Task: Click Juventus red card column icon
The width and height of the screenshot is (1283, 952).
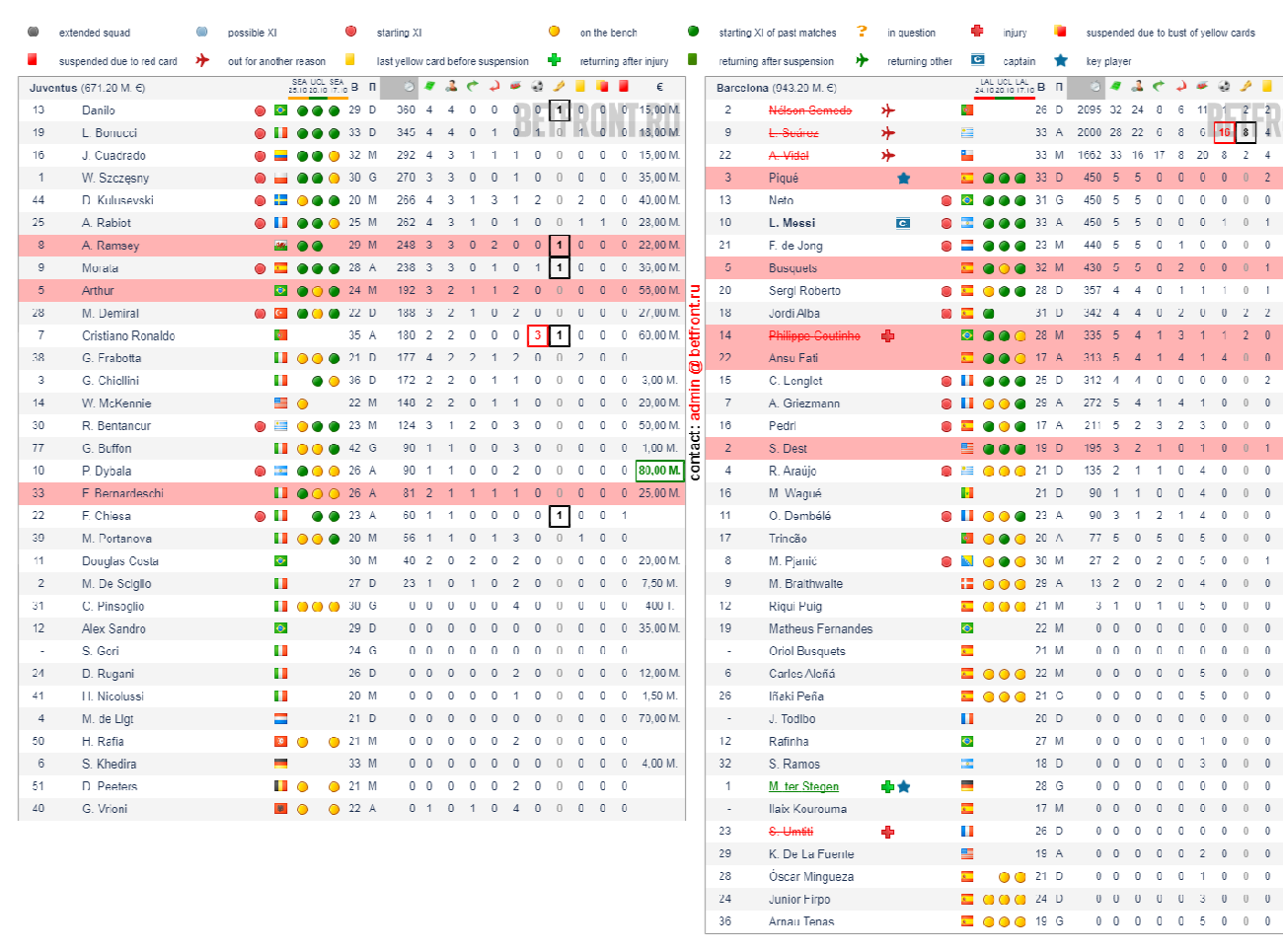Action: tap(624, 87)
